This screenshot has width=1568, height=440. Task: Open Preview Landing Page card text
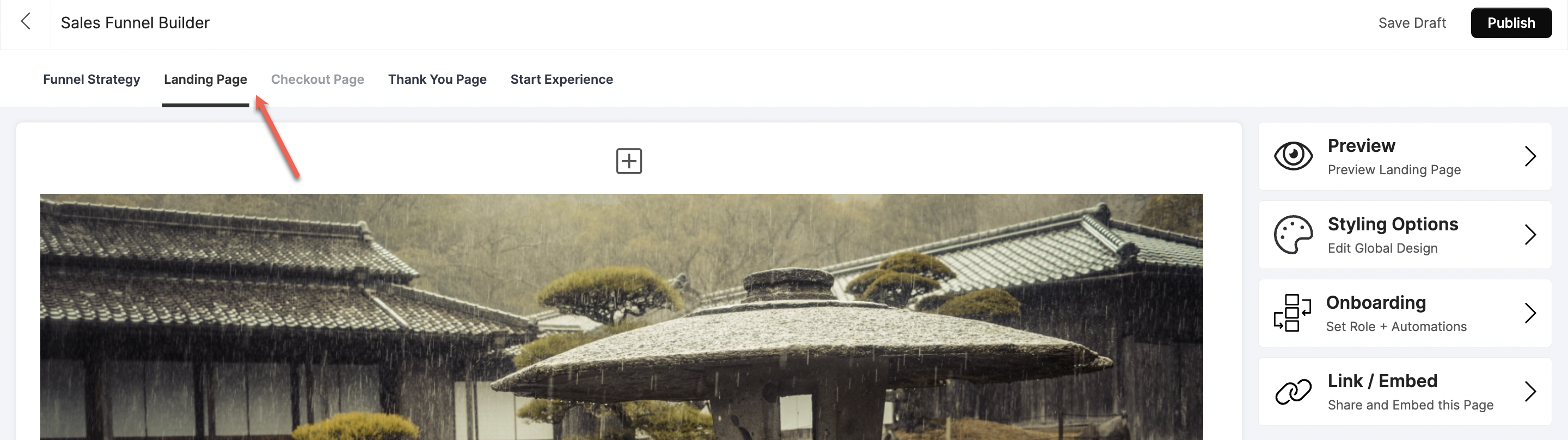1394,170
